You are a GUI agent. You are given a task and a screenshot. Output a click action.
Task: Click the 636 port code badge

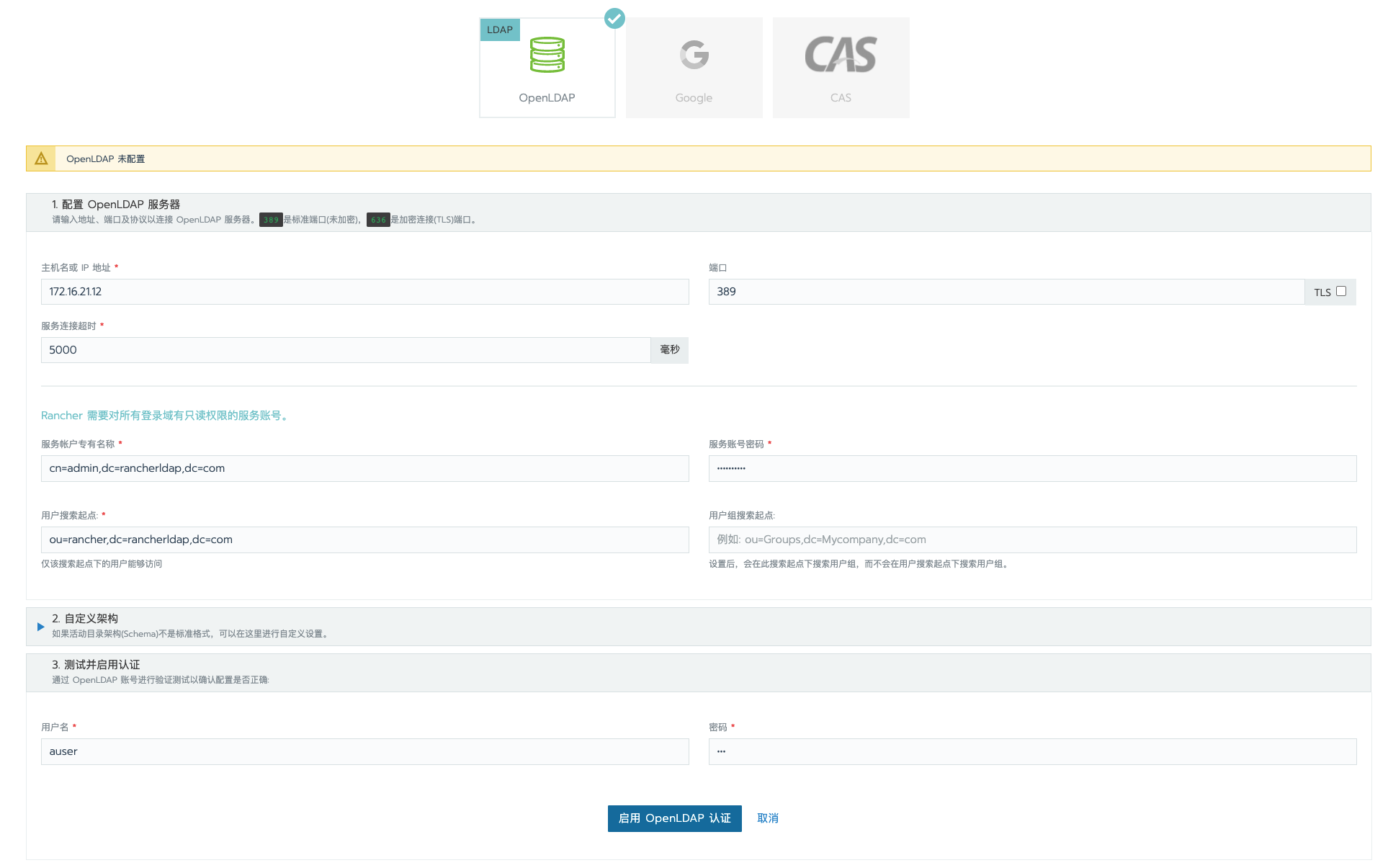point(378,220)
